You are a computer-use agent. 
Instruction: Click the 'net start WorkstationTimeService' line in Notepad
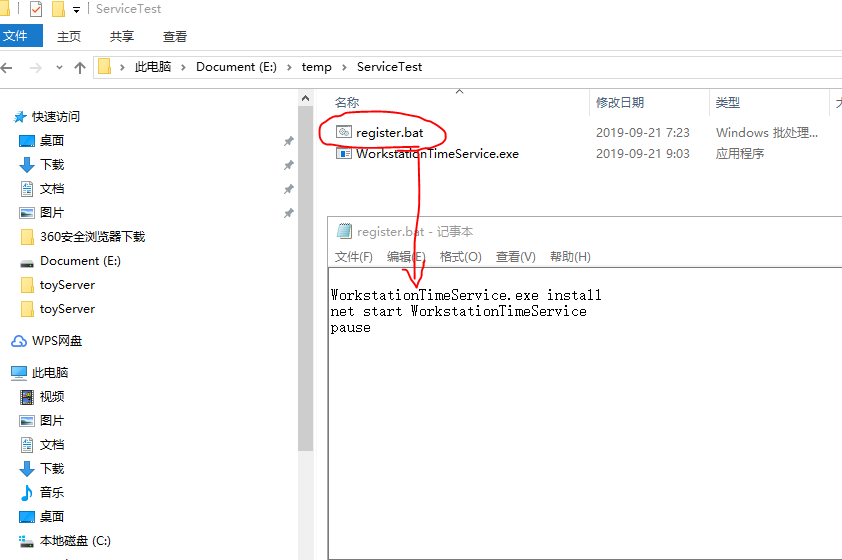(x=458, y=311)
